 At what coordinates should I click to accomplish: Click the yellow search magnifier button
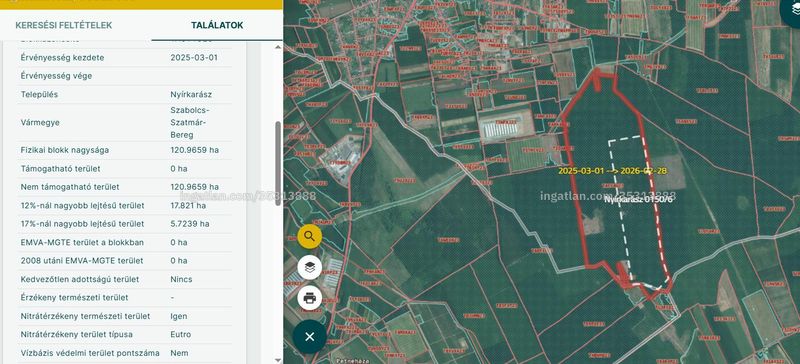[310, 236]
